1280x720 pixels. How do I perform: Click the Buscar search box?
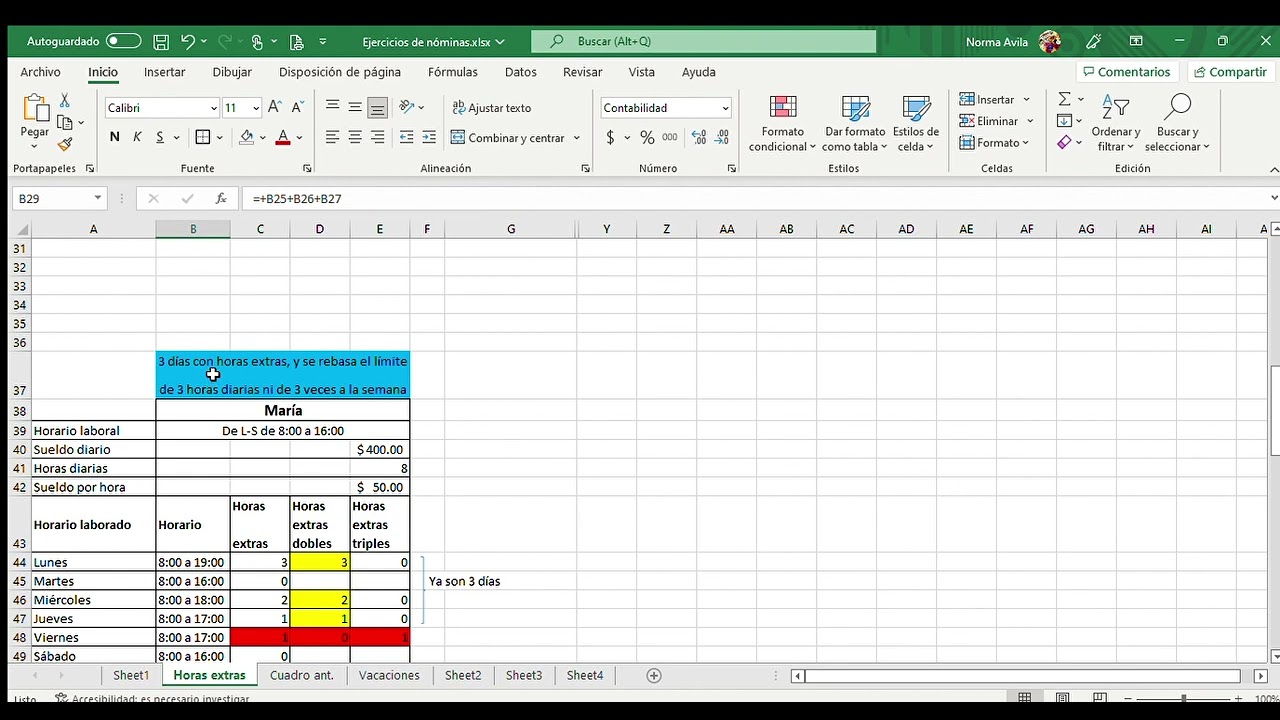click(704, 42)
